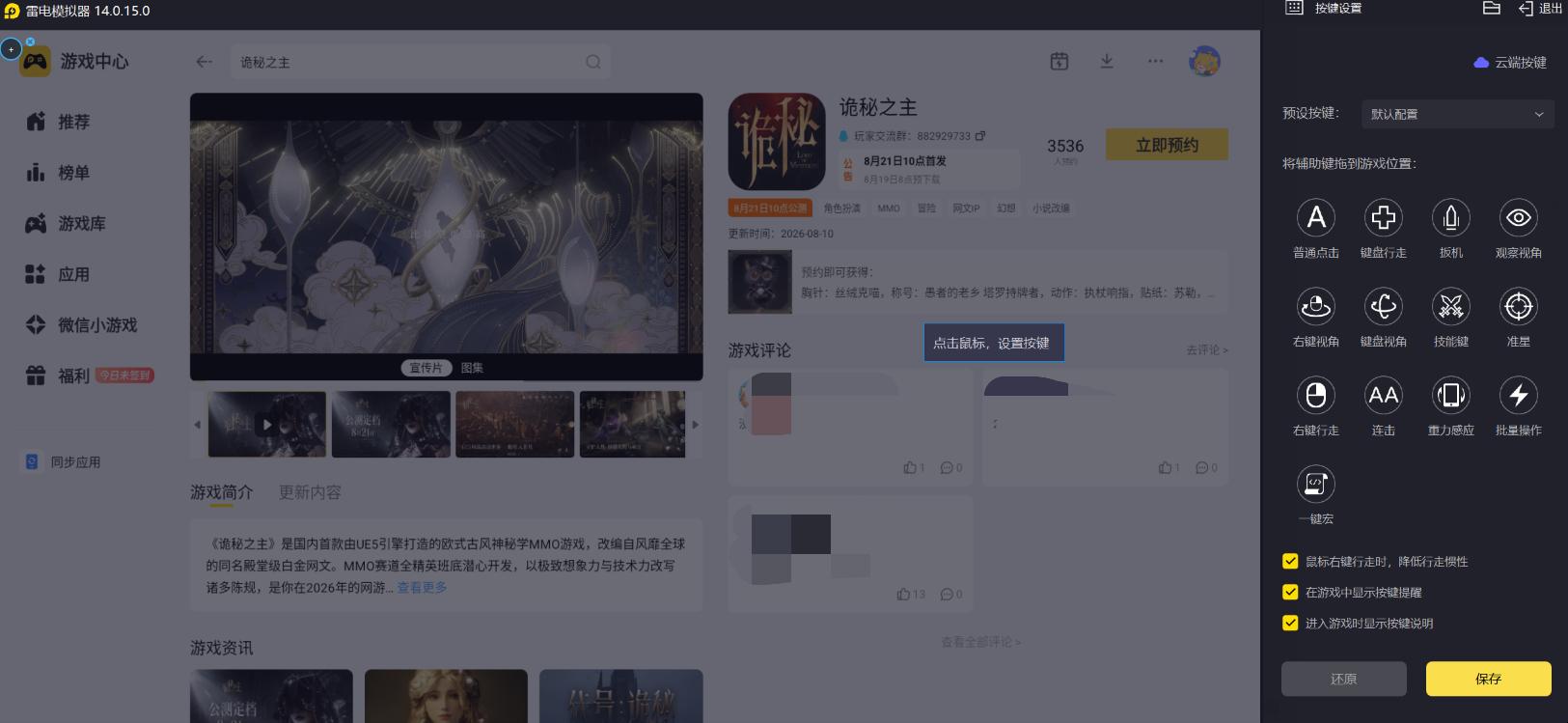Pick the 扳机 trigger key
The width and height of the screenshot is (1568, 723).
coord(1451,218)
